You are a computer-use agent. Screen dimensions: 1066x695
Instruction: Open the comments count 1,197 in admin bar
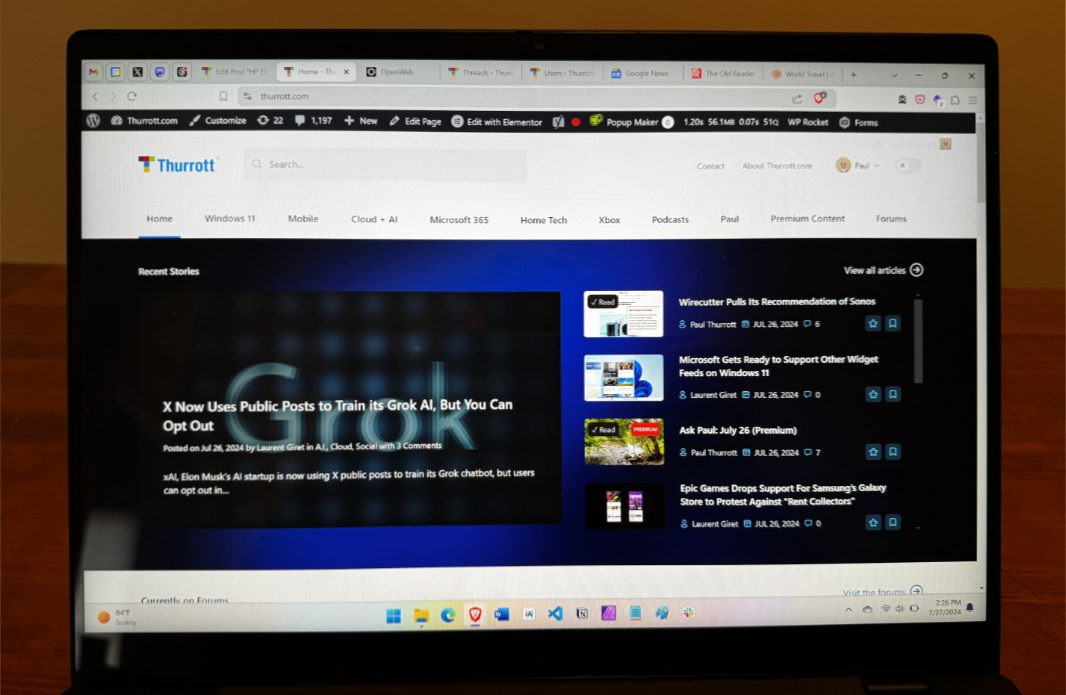pos(313,120)
